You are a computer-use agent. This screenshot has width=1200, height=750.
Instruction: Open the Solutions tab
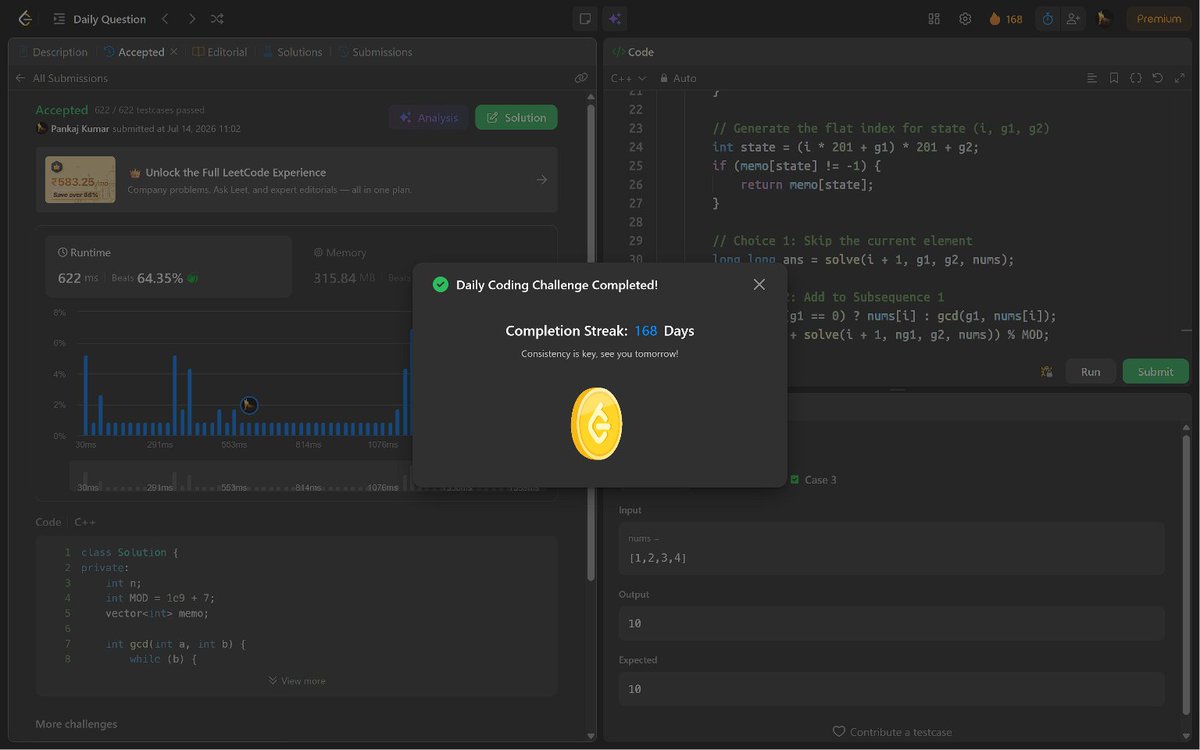tap(293, 52)
